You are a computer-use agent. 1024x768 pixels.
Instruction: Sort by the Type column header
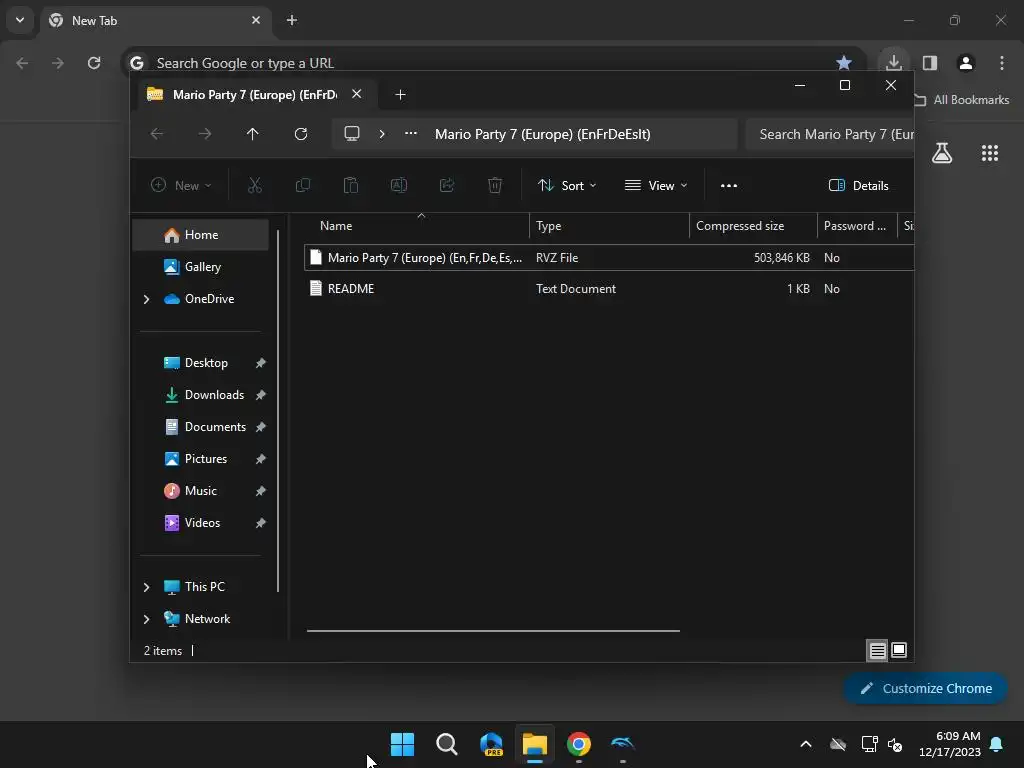tap(609, 226)
